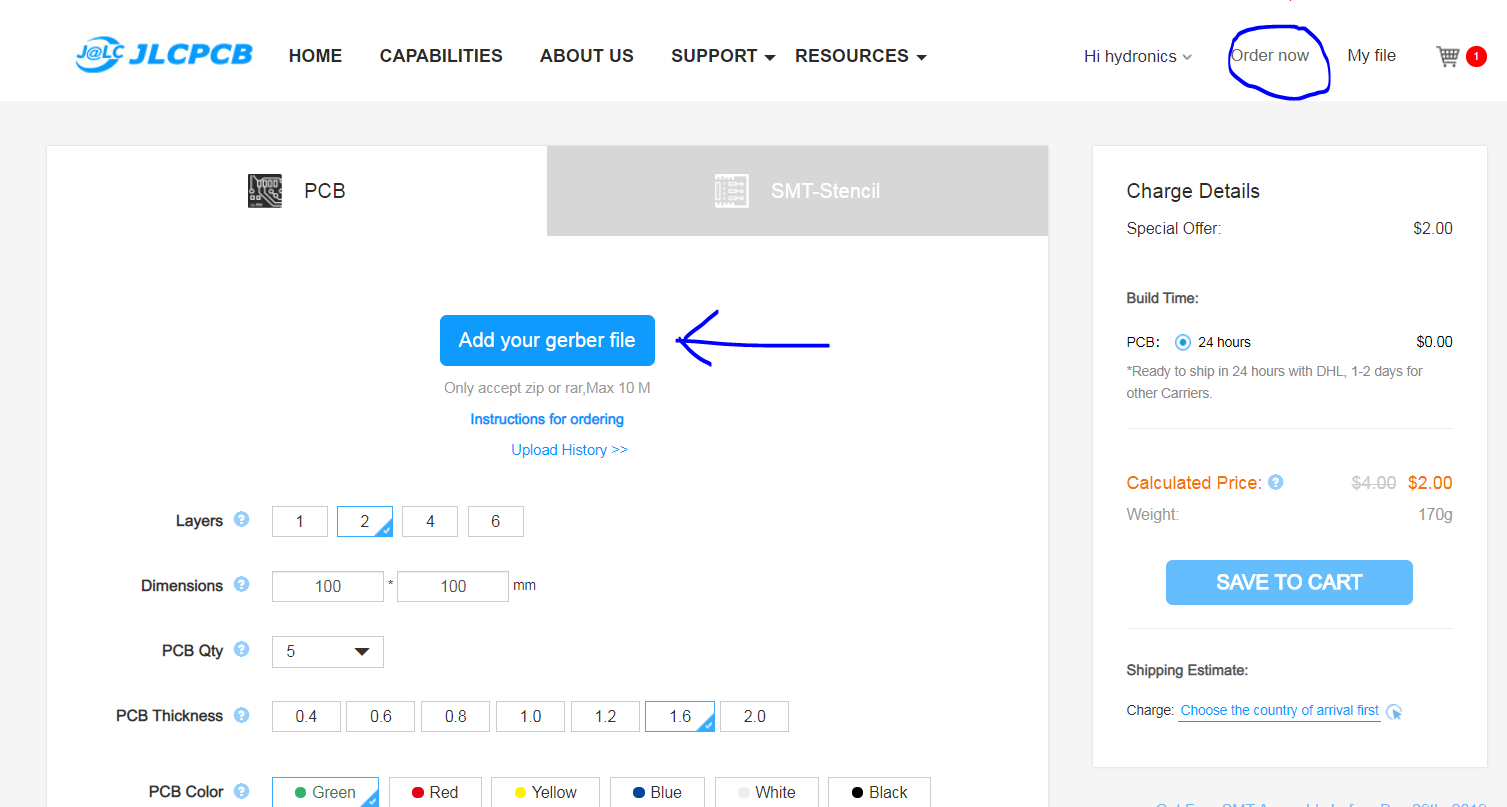
Task: Open the shopping cart icon
Action: [1448, 56]
